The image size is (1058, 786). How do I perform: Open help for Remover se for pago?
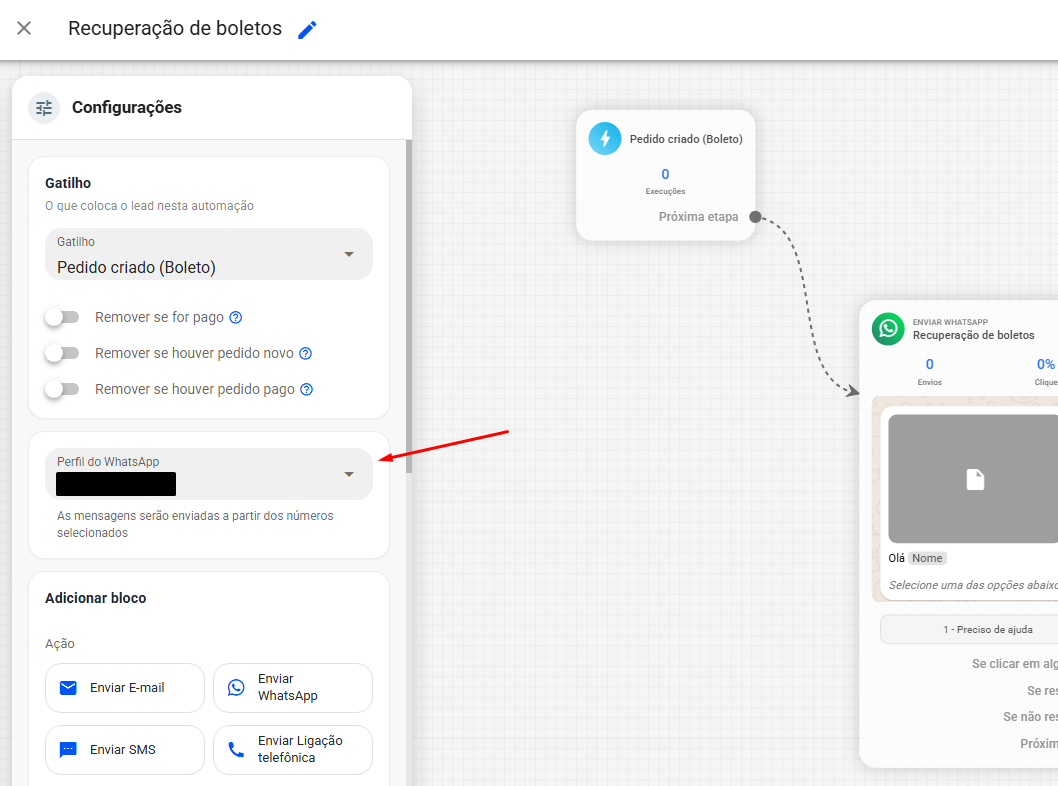pos(235,318)
